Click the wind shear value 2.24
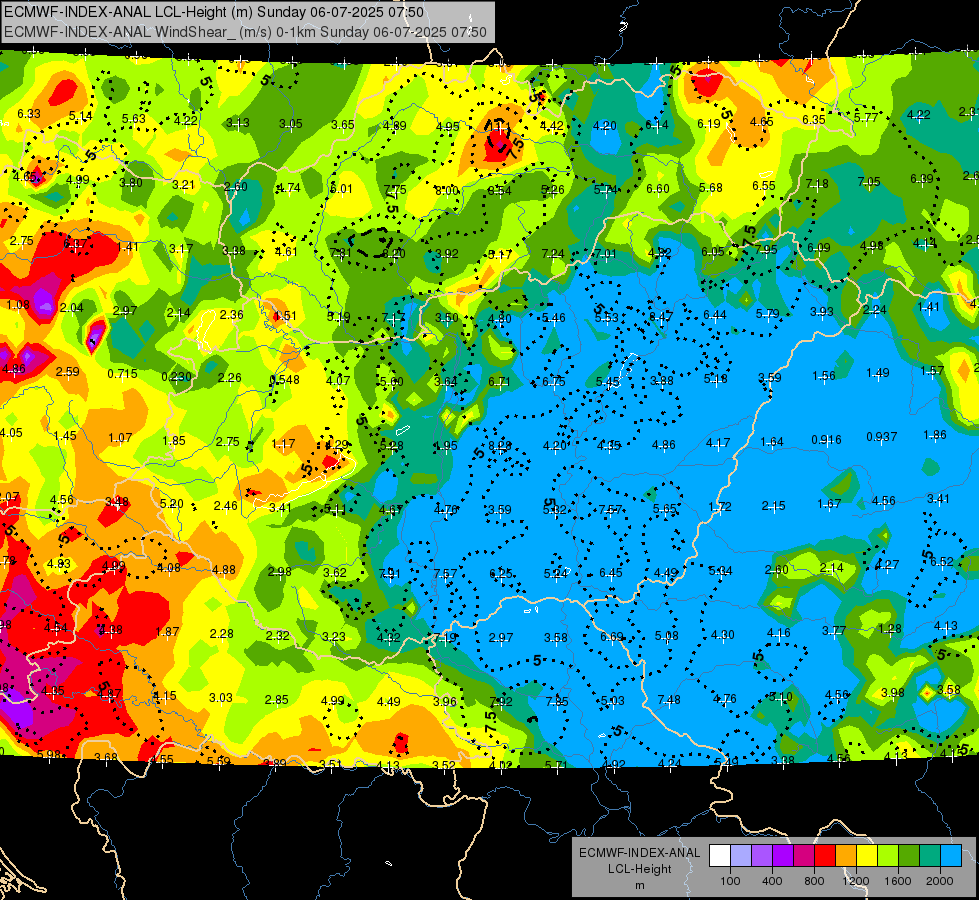Screen dimensions: 979x900 [x=875, y=310]
